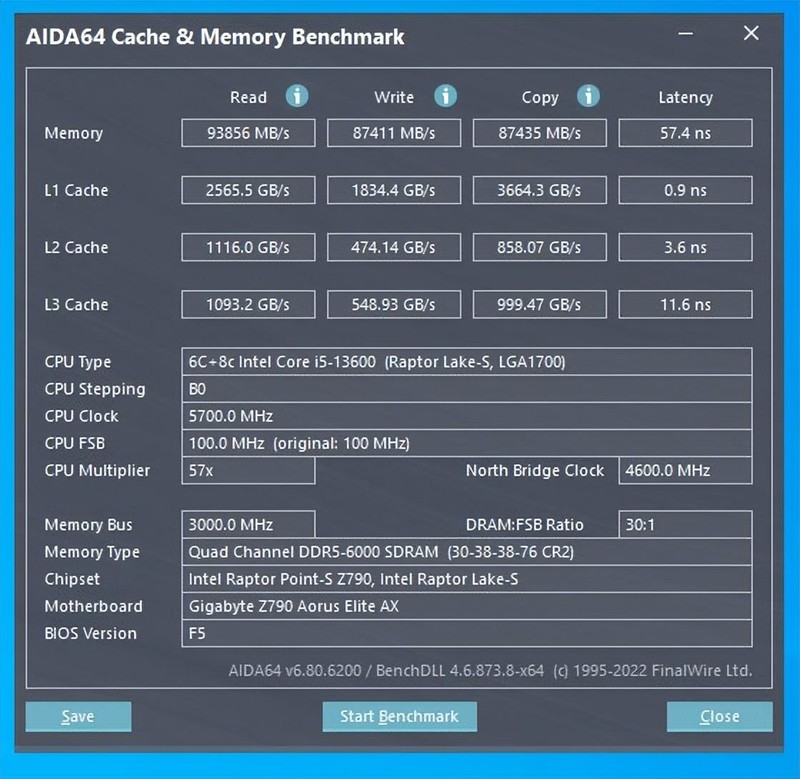Click the L1 Cache latency field showing 0.9 ns
Image resolution: width=800 pixels, height=779 pixels.
pos(685,190)
